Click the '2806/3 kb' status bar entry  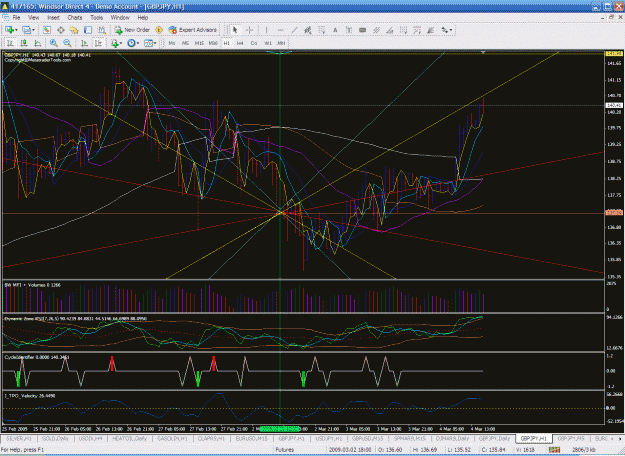click(584, 450)
